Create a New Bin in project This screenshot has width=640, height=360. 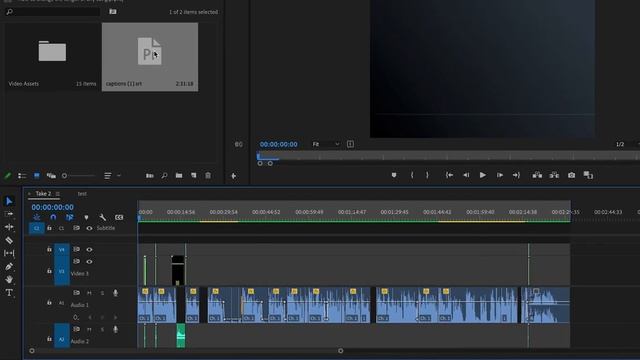pyautogui.click(x=179, y=176)
